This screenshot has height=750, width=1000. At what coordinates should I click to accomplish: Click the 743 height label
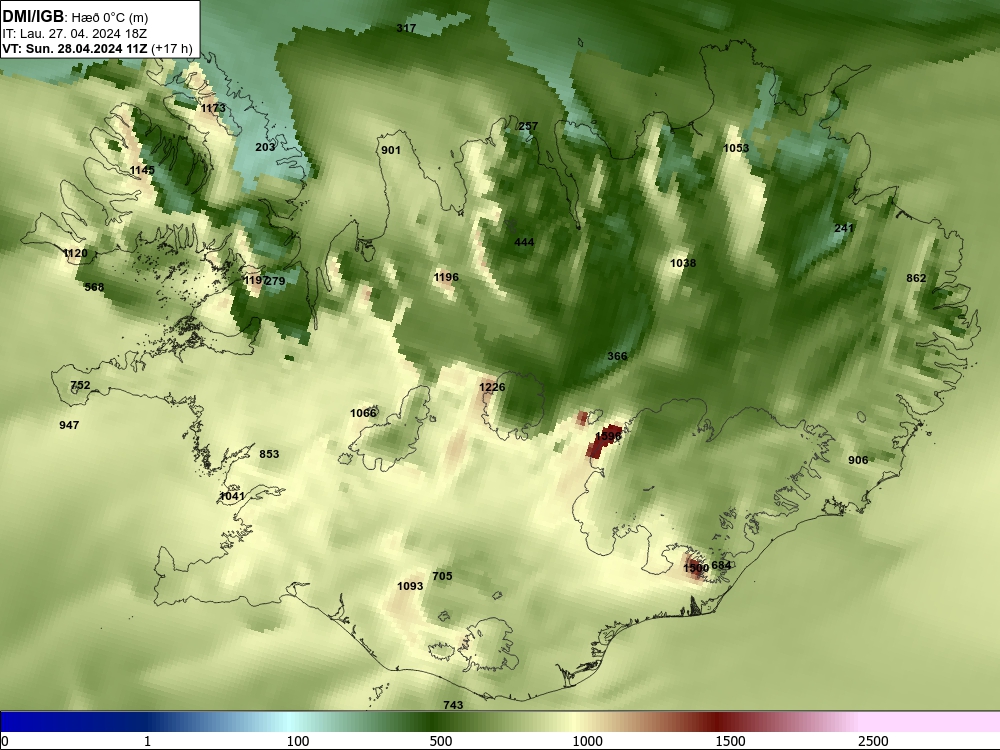click(453, 705)
